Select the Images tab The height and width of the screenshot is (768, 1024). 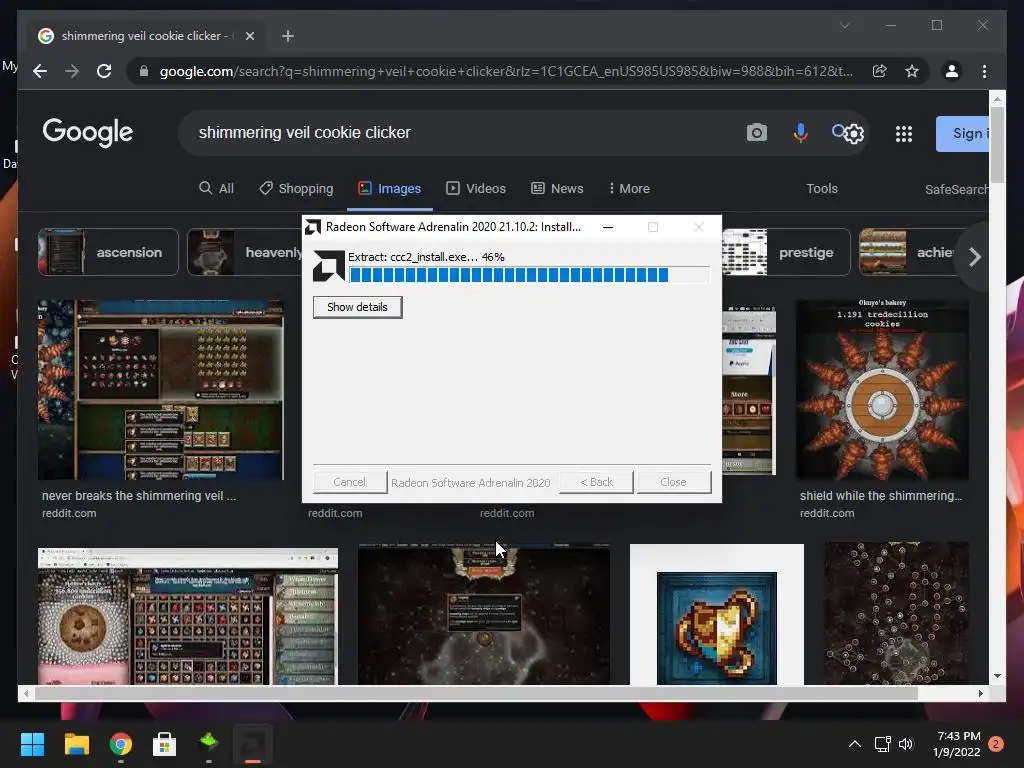[389, 188]
